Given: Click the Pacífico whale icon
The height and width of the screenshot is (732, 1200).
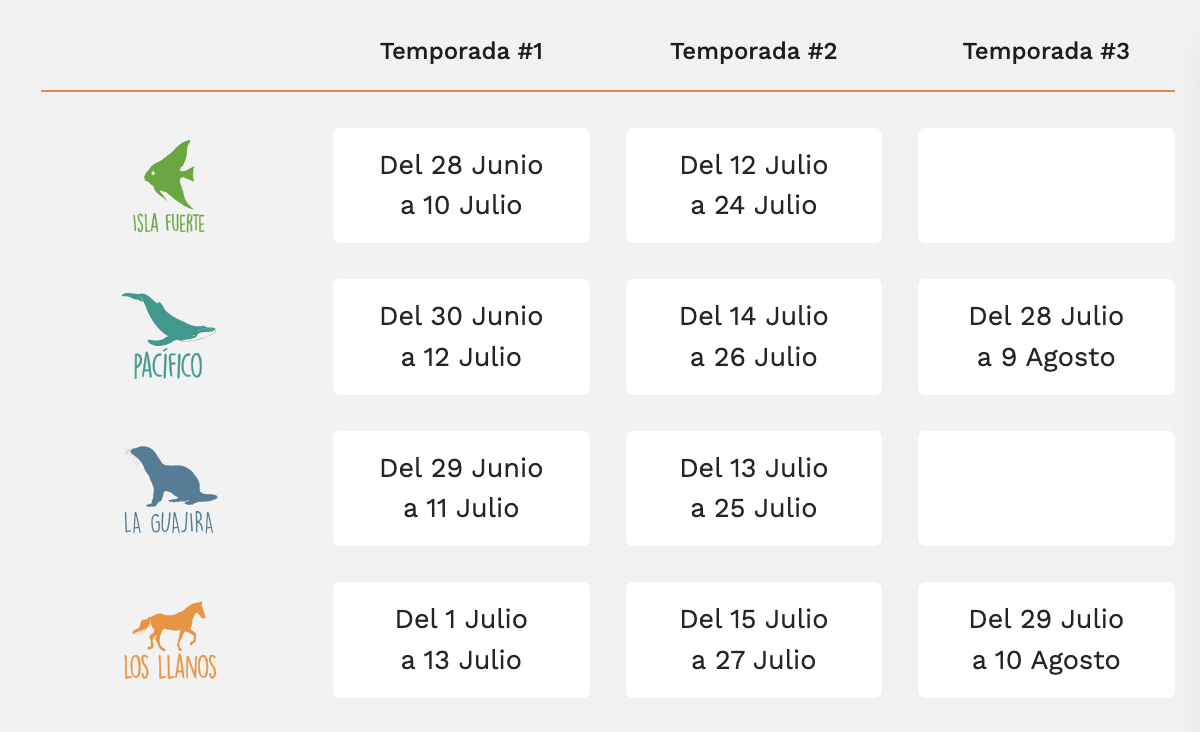Looking at the screenshot, I should point(168,319).
